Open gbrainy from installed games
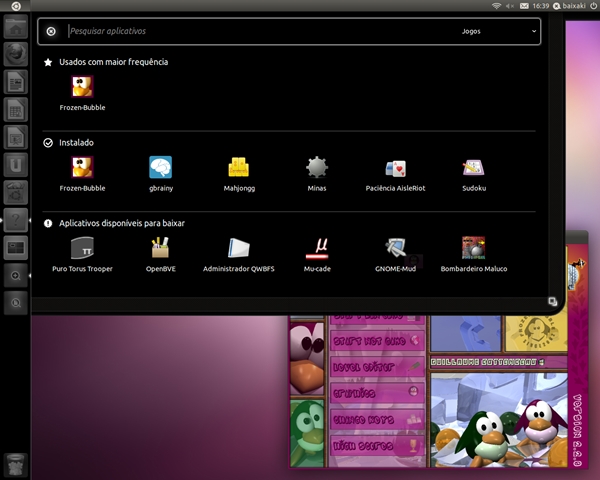This screenshot has height=480, width=600. [x=160, y=168]
